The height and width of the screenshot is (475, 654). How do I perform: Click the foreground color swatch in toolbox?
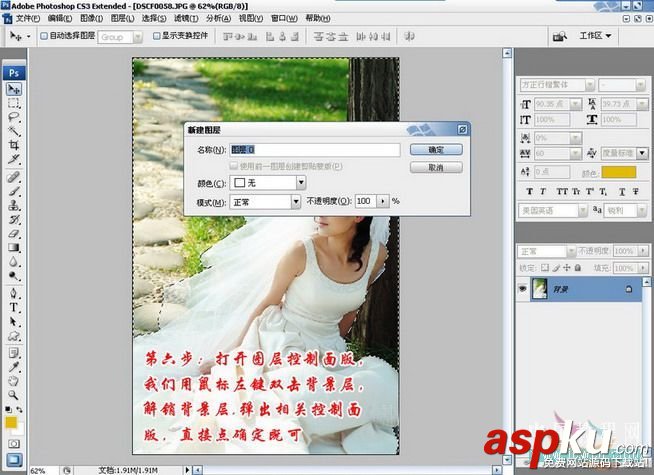(11, 422)
